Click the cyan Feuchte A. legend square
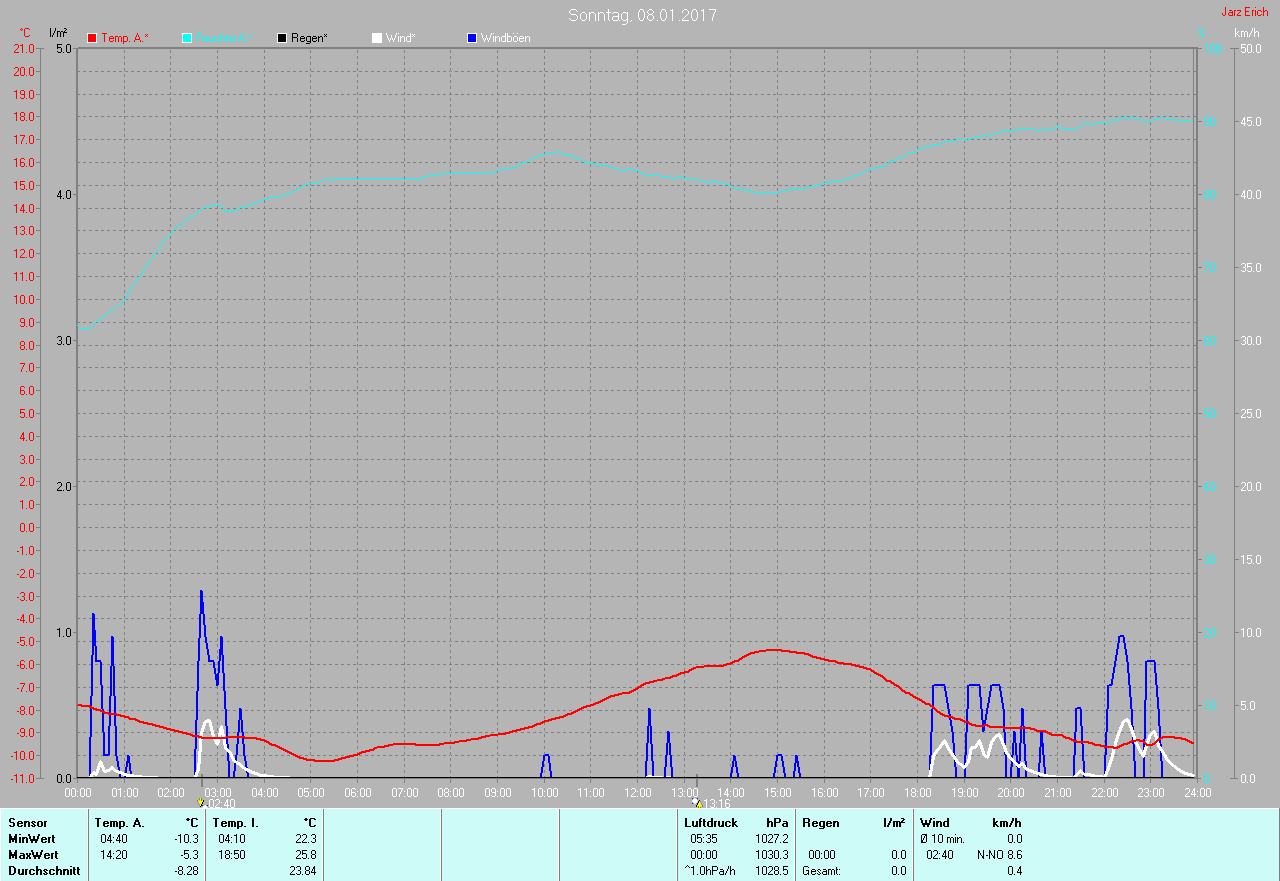The width and height of the screenshot is (1280, 881). 187,38
